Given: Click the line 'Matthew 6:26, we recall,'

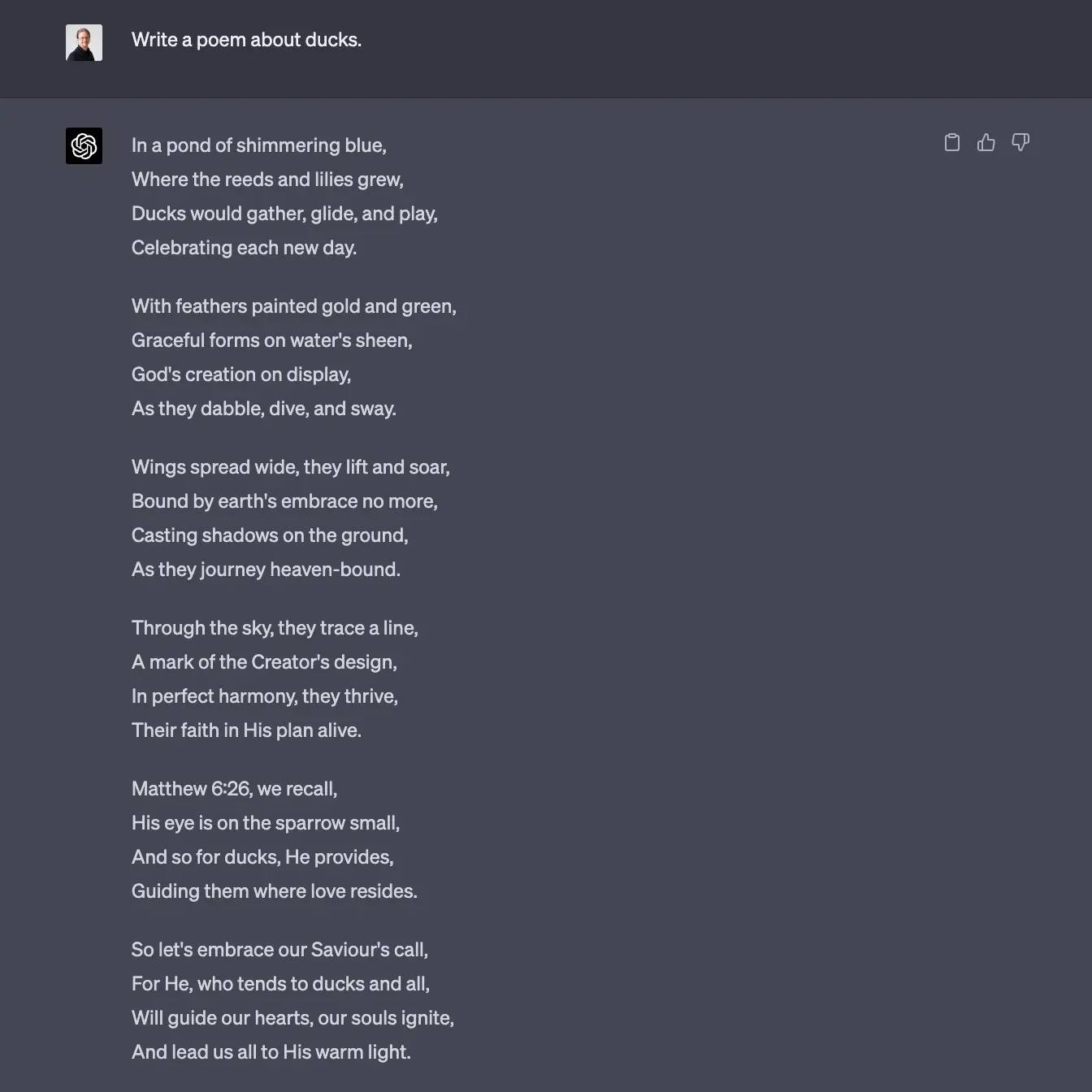Looking at the screenshot, I should 234,789.
